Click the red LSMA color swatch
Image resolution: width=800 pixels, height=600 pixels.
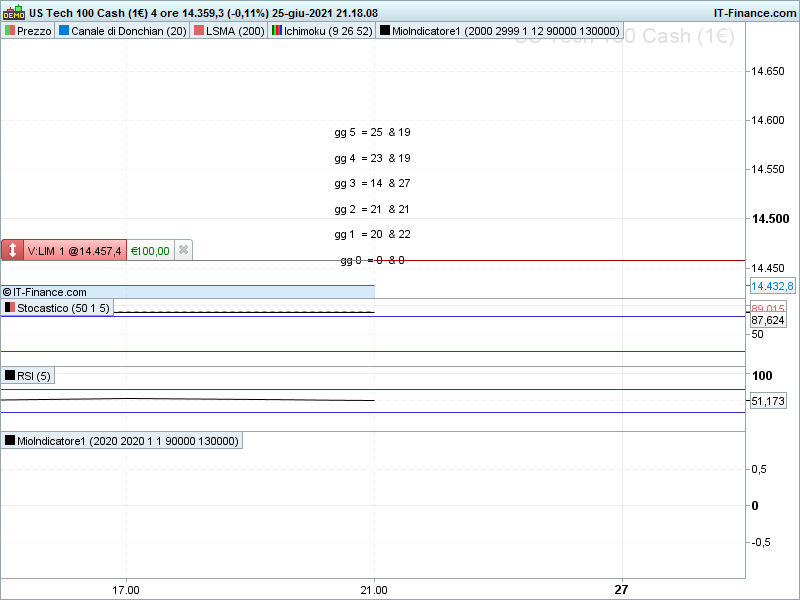pyautogui.click(x=199, y=31)
